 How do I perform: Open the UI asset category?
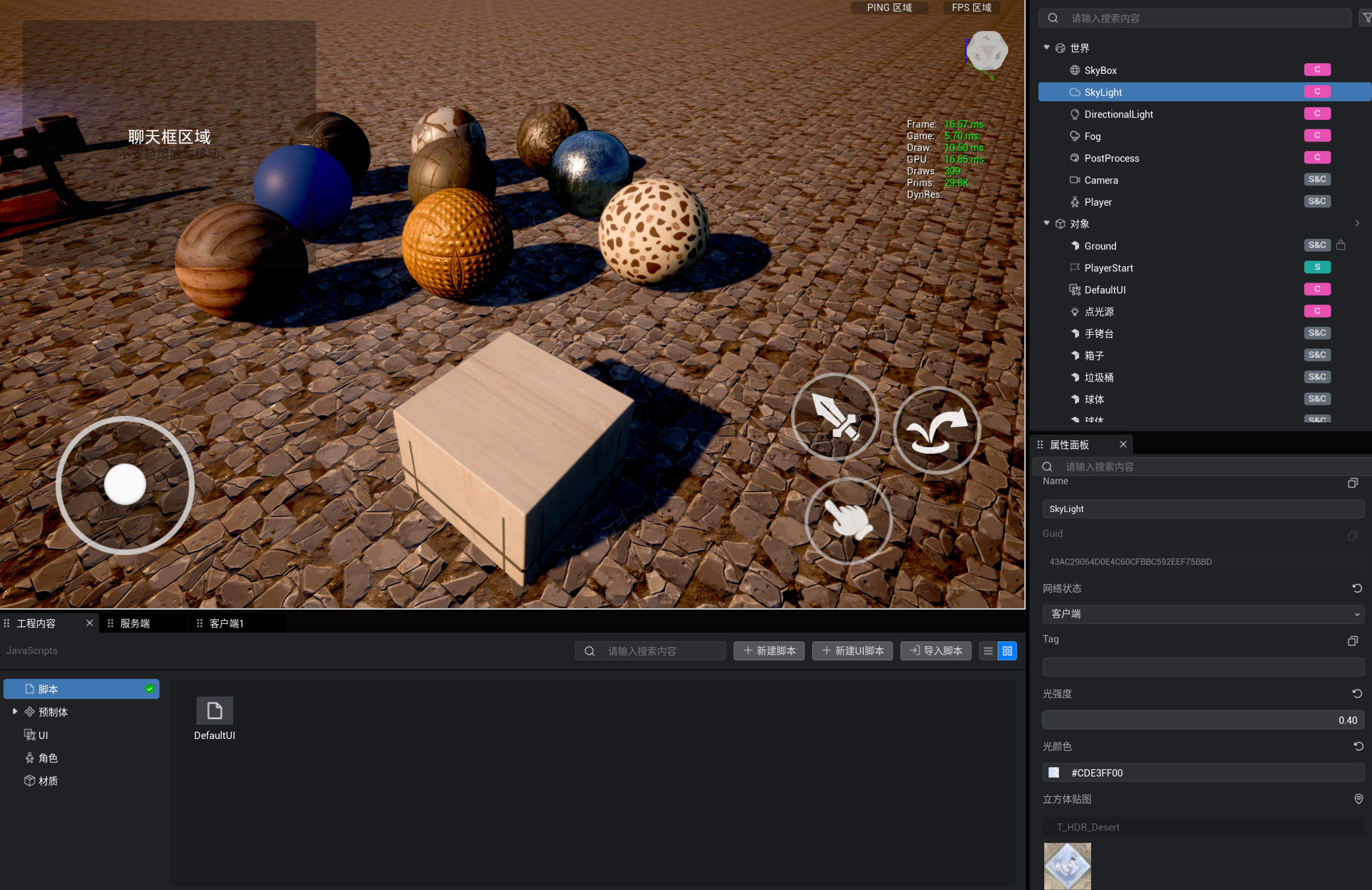43,735
